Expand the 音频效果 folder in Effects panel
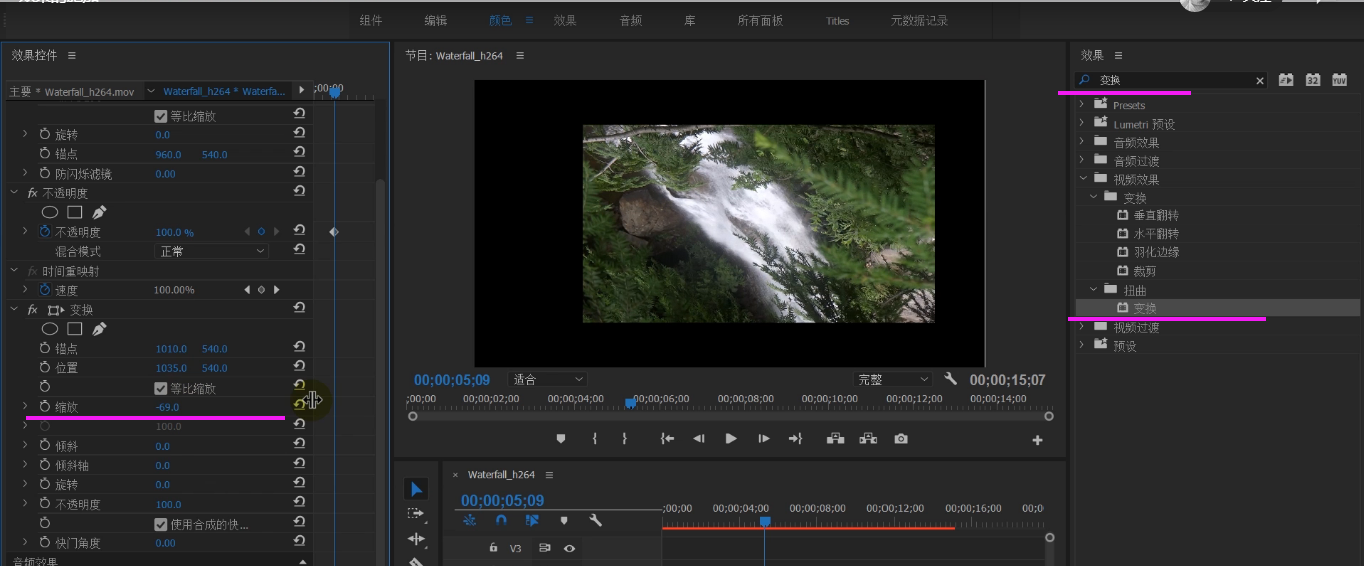The height and width of the screenshot is (566, 1364). [1082, 142]
